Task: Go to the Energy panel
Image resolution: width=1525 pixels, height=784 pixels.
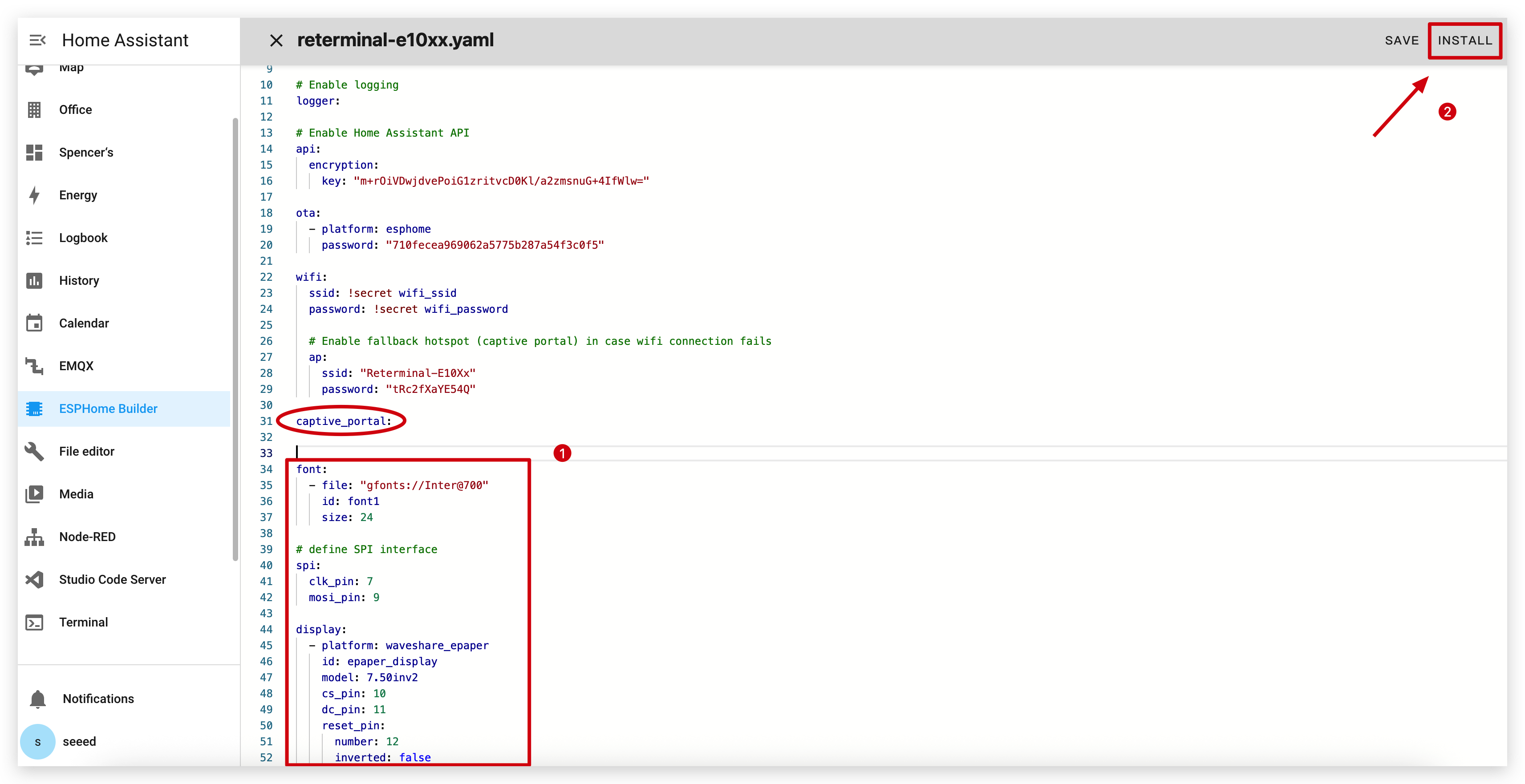Action: click(124, 195)
